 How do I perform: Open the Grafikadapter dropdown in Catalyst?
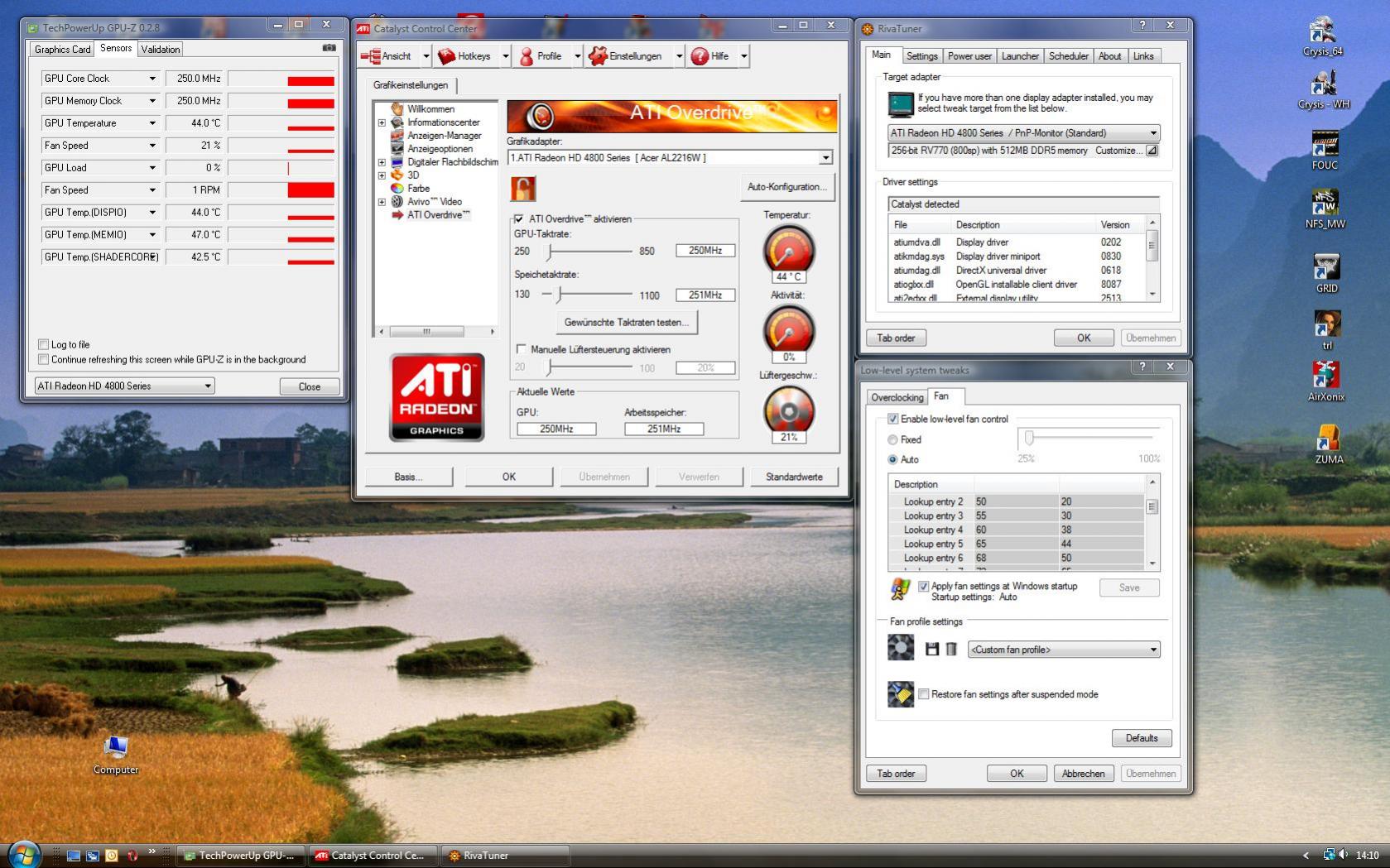coord(670,157)
